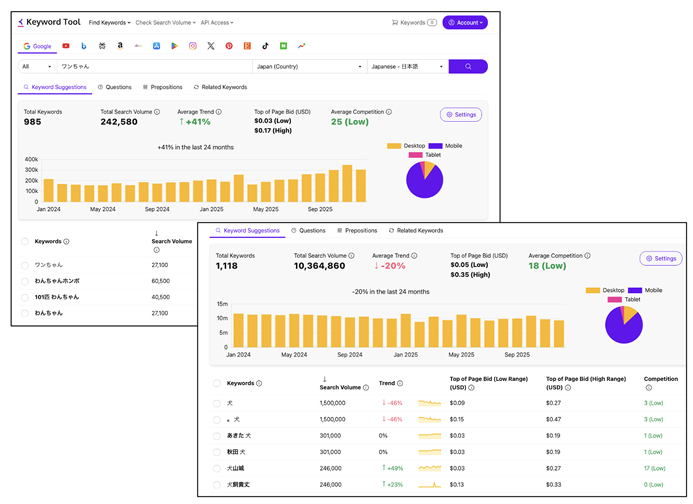Open the Pinterest keyword search icon
The width and height of the screenshot is (693, 504).
[x=229, y=46]
